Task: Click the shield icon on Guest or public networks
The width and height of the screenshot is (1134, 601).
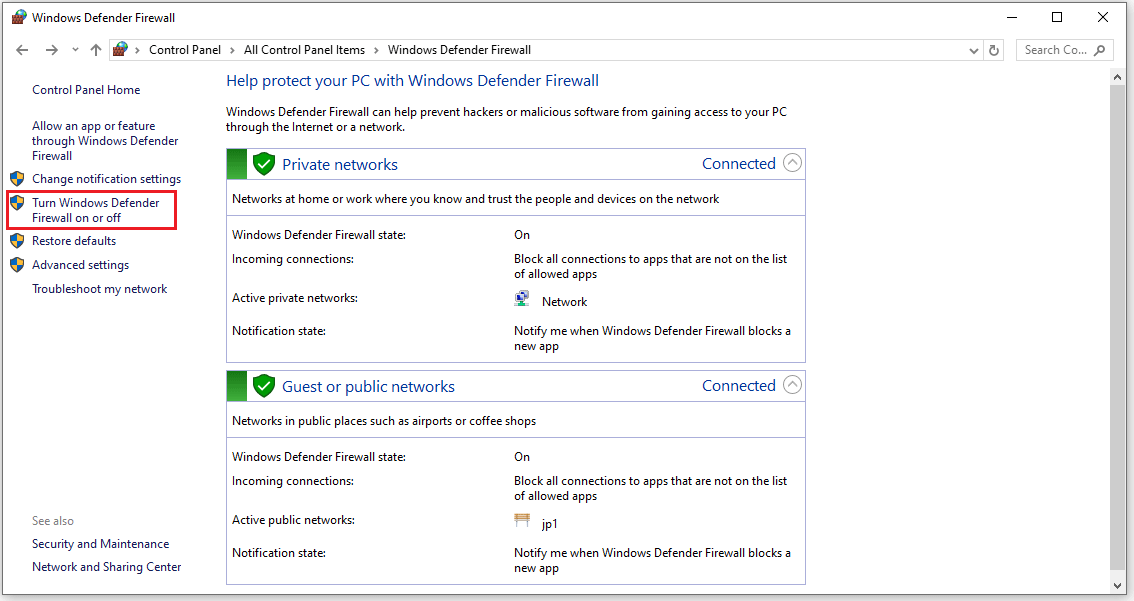Action: pos(263,385)
